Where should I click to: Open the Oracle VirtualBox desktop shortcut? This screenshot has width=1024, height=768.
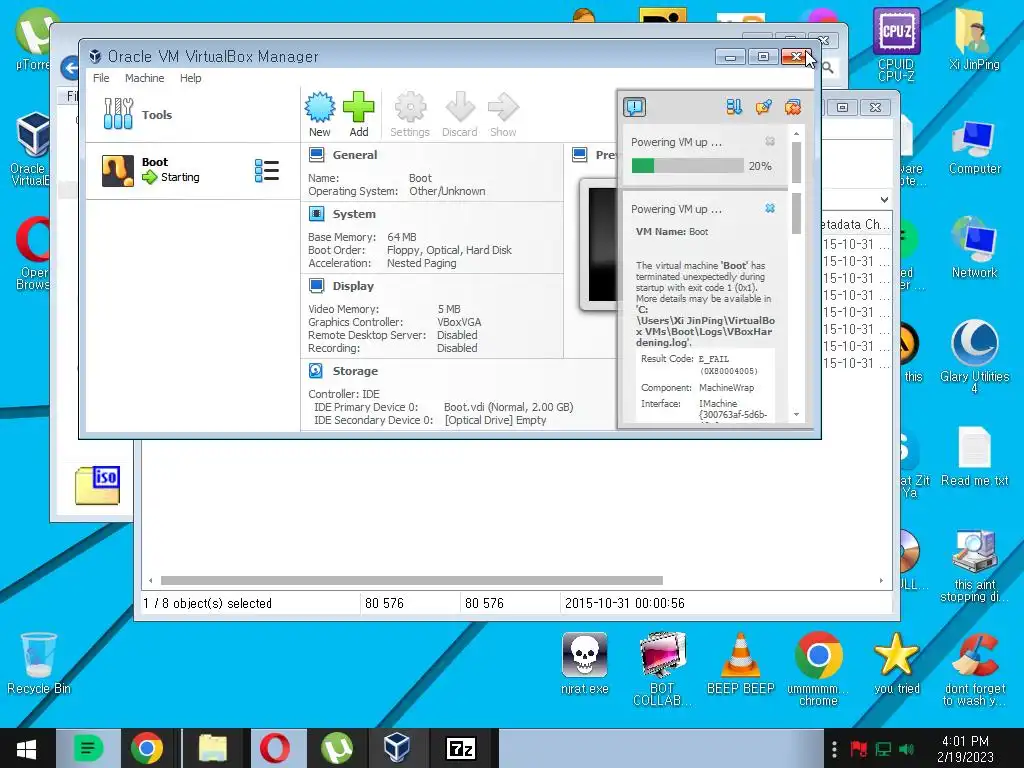pyautogui.click(x=31, y=149)
